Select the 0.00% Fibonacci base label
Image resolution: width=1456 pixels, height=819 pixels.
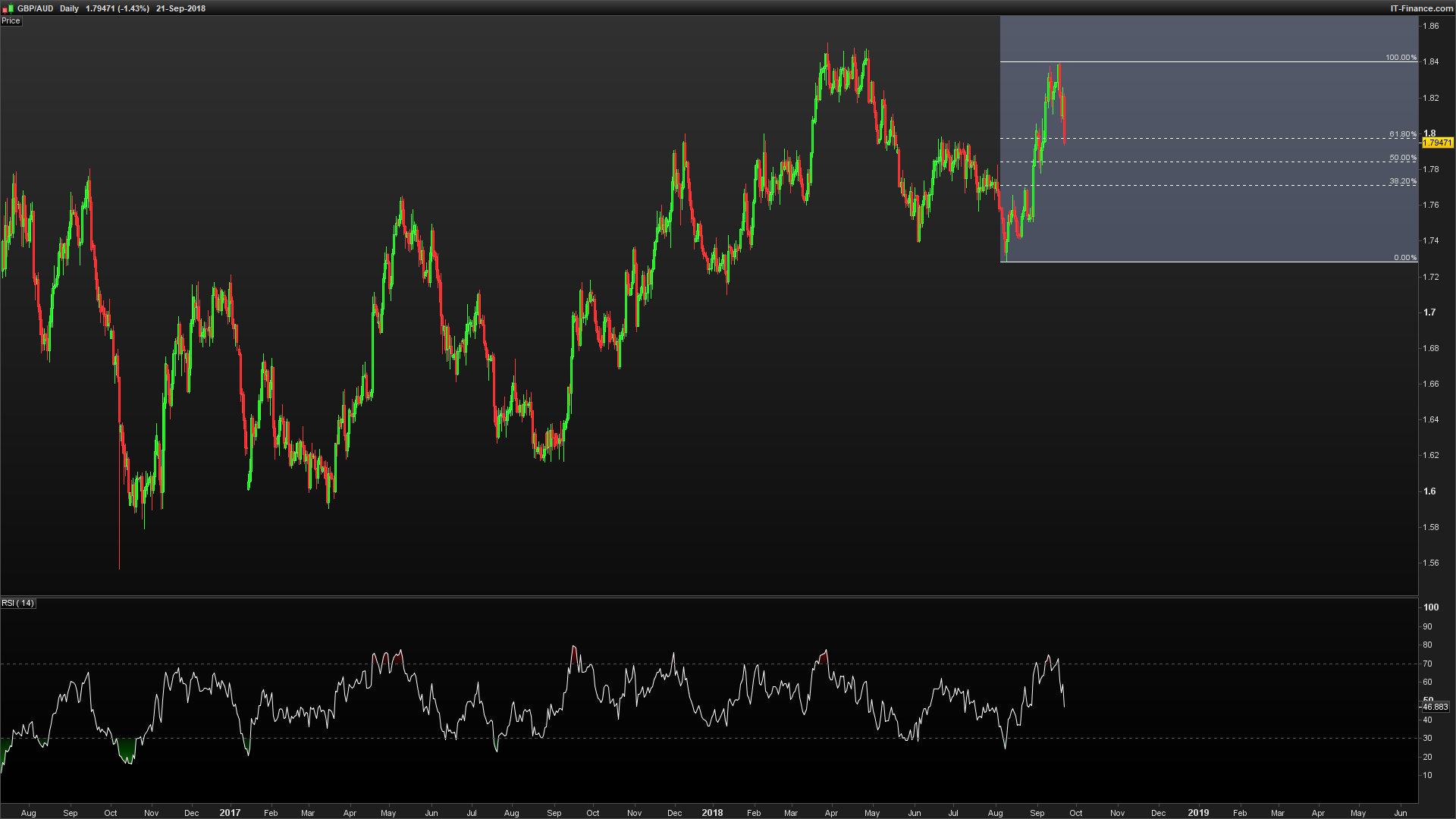[x=1404, y=258]
